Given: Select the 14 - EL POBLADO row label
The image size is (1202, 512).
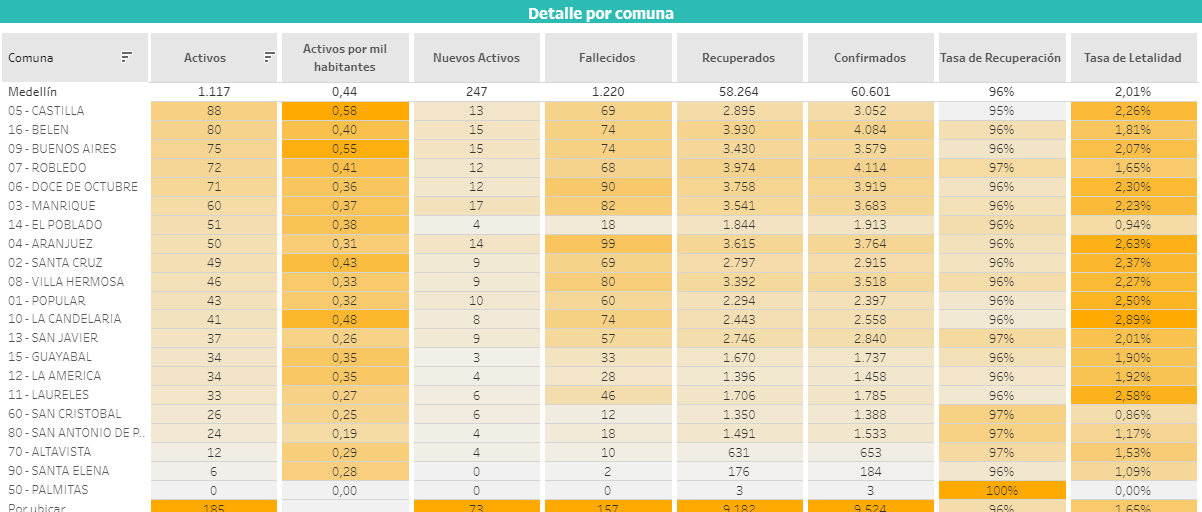Looking at the screenshot, I should [x=55, y=225].
